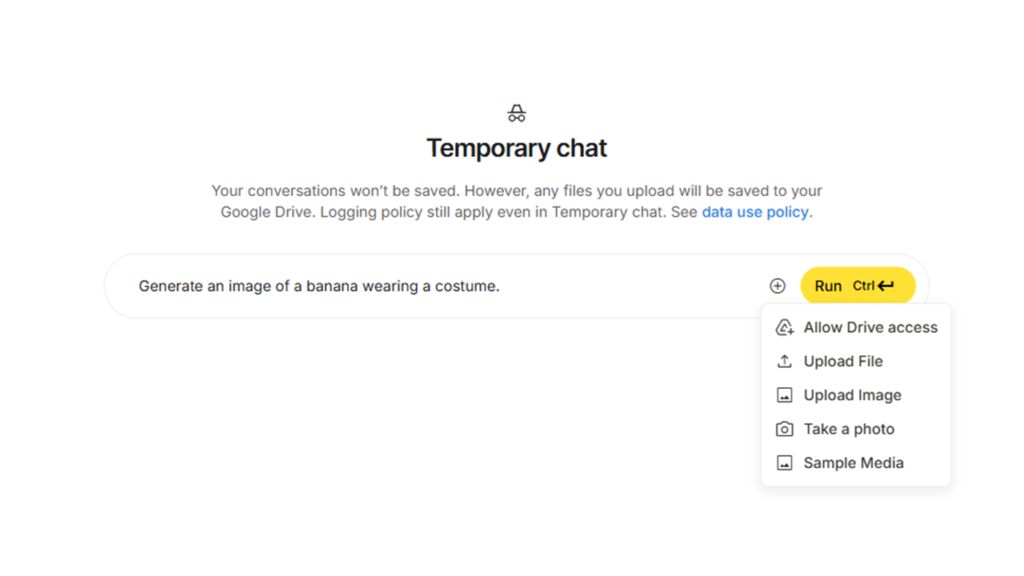Click the incognito hat-and-glasses icon

517,113
